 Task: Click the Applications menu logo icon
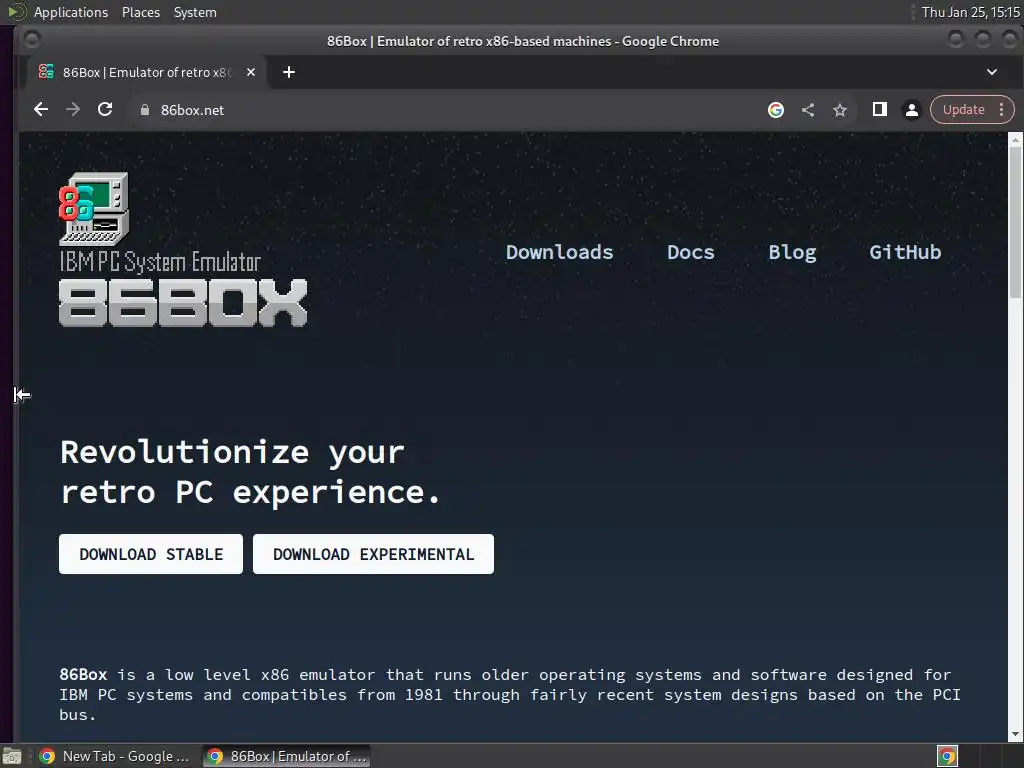[17, 12]
